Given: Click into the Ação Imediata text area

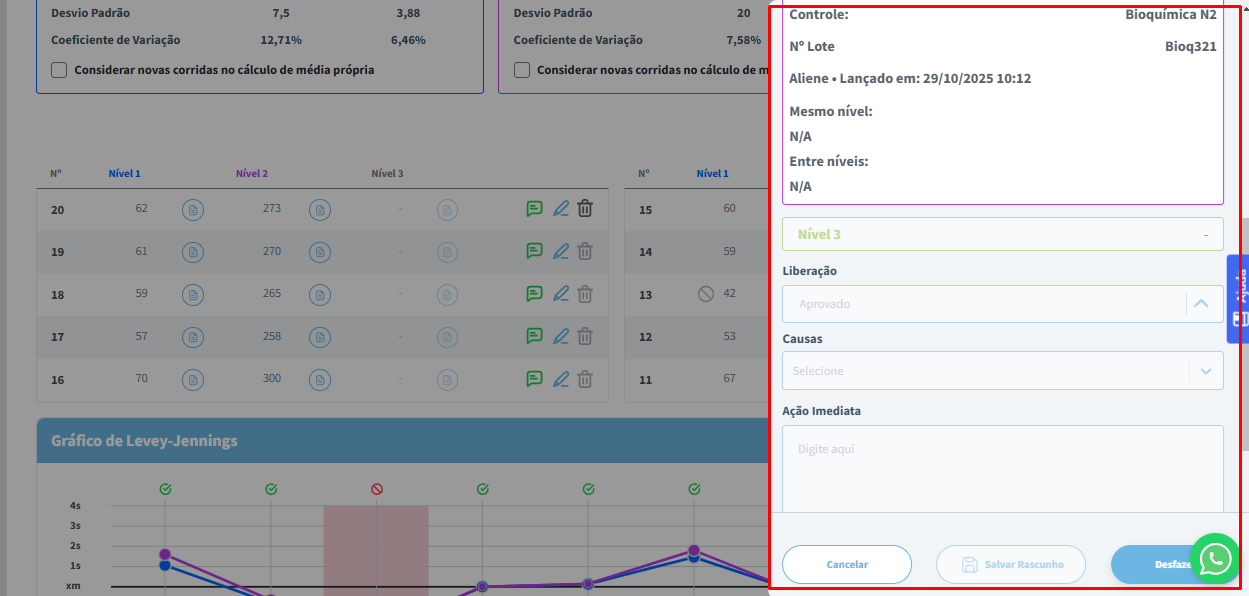Looking at the screenshot, I should [x=1002, y=470].
